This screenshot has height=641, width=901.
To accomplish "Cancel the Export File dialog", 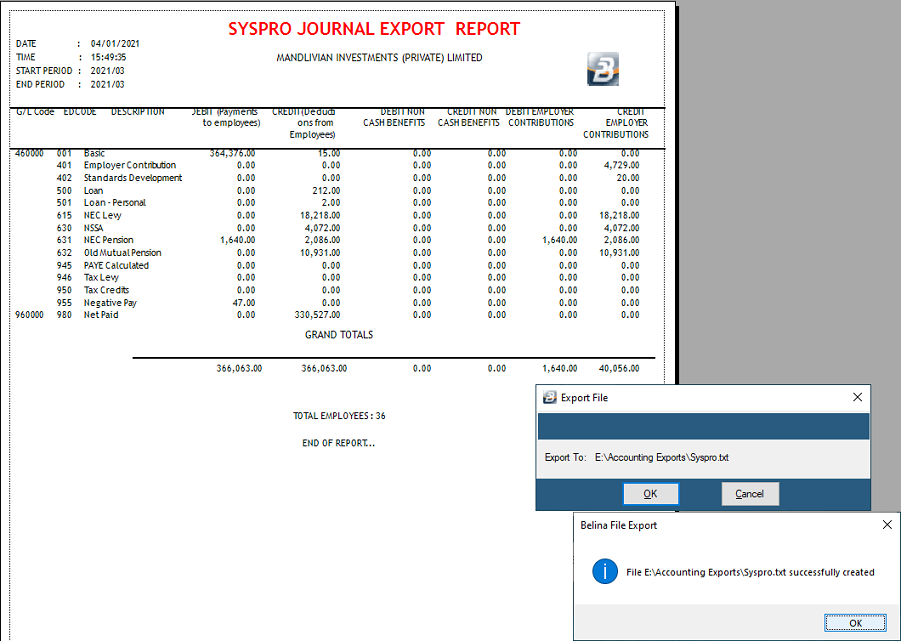I will [x=750, y=494].
